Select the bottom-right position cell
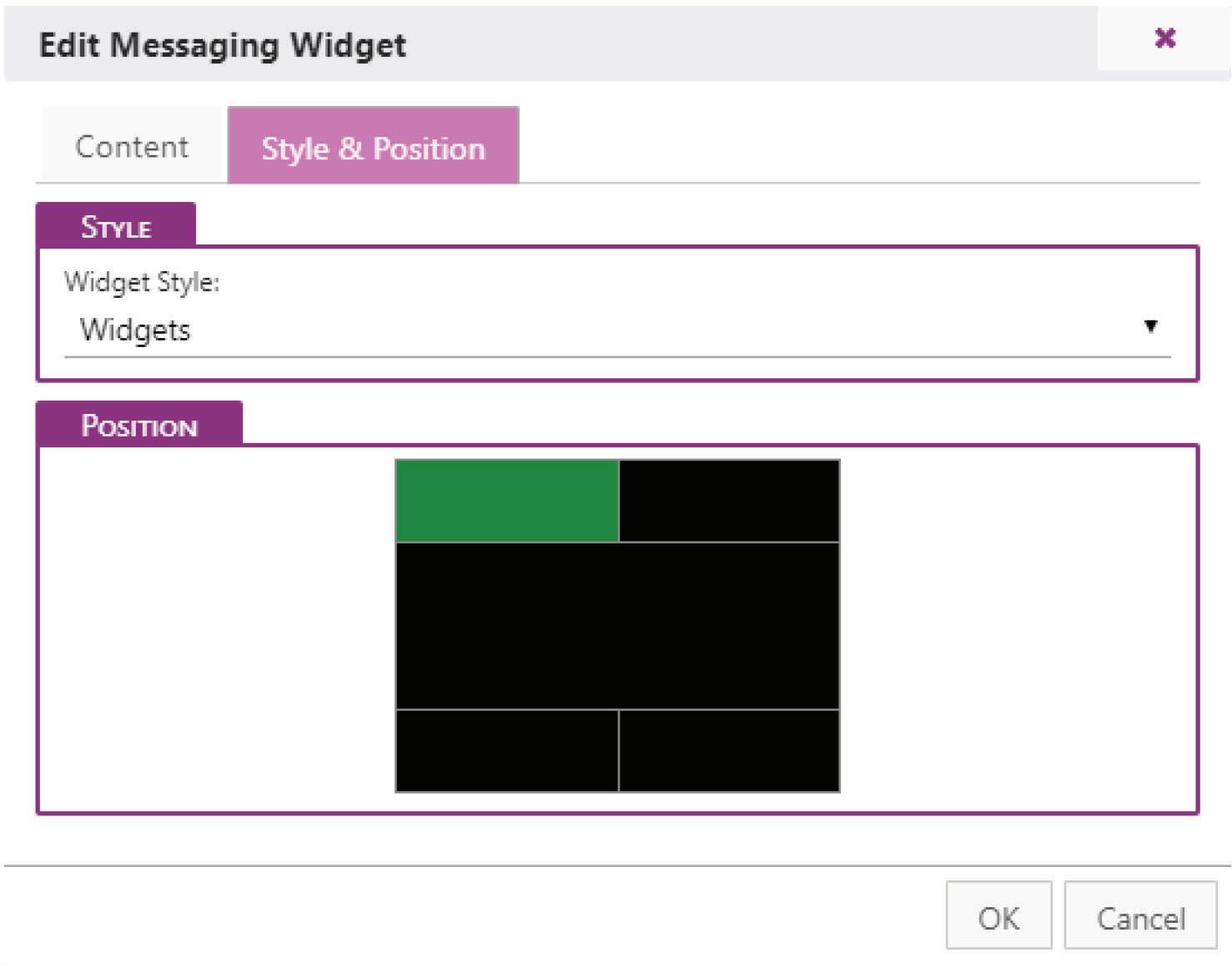The height and width of the screenshot is (968, 1232). (729, 750)
